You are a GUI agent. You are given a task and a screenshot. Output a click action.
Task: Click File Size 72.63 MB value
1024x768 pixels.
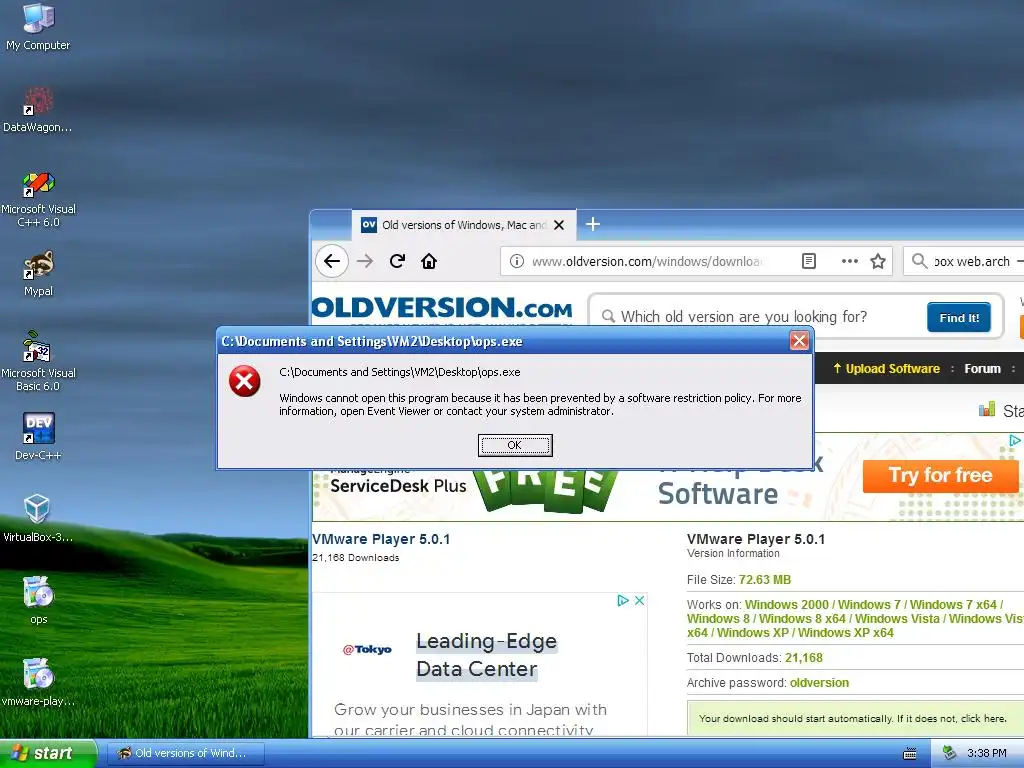[765, 580]
